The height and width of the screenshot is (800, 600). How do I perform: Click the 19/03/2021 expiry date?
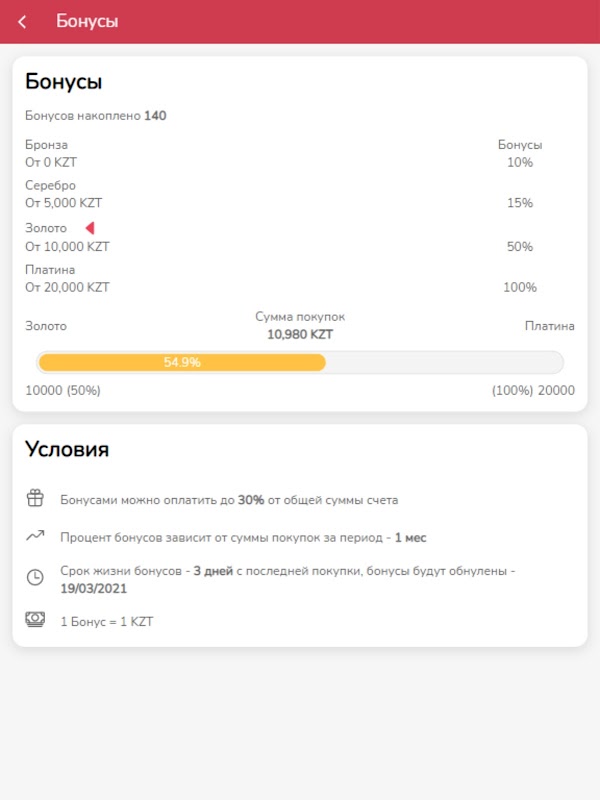point(93,589)
